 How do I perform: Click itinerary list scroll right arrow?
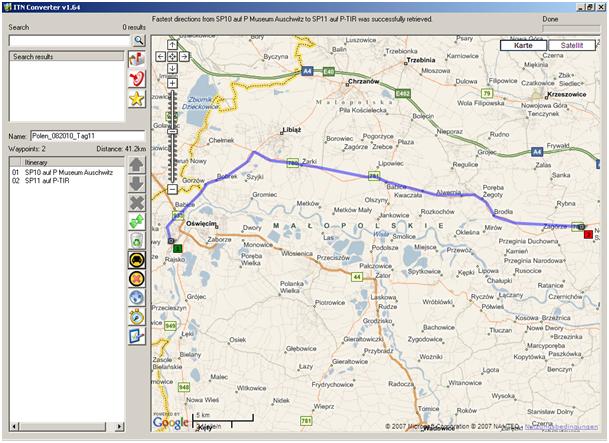point(120,427)
